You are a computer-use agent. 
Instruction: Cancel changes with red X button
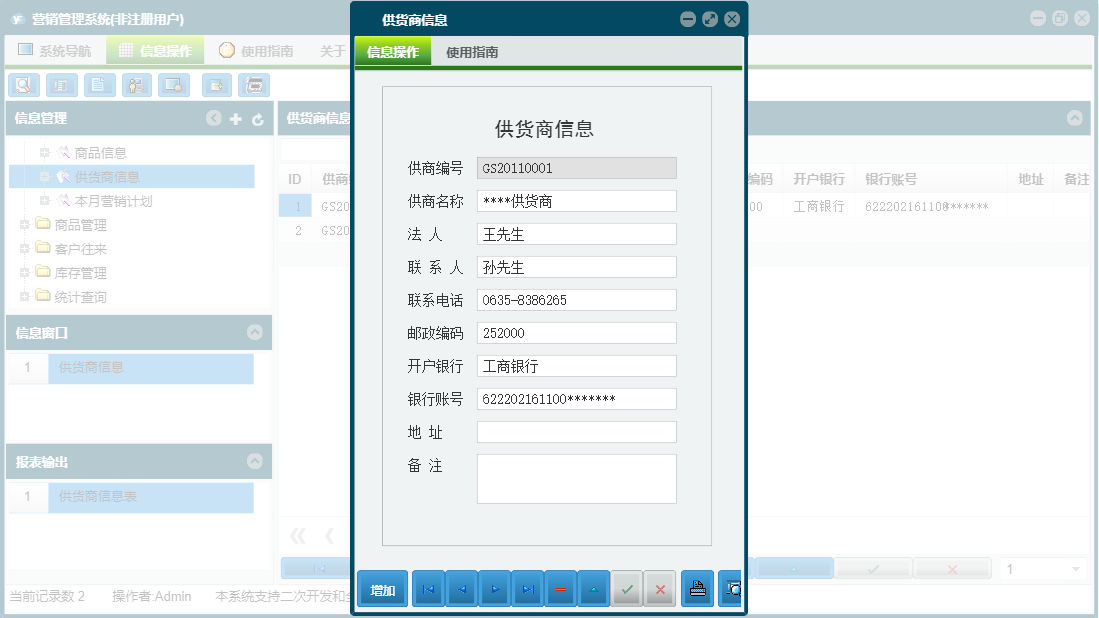(660, 590)
